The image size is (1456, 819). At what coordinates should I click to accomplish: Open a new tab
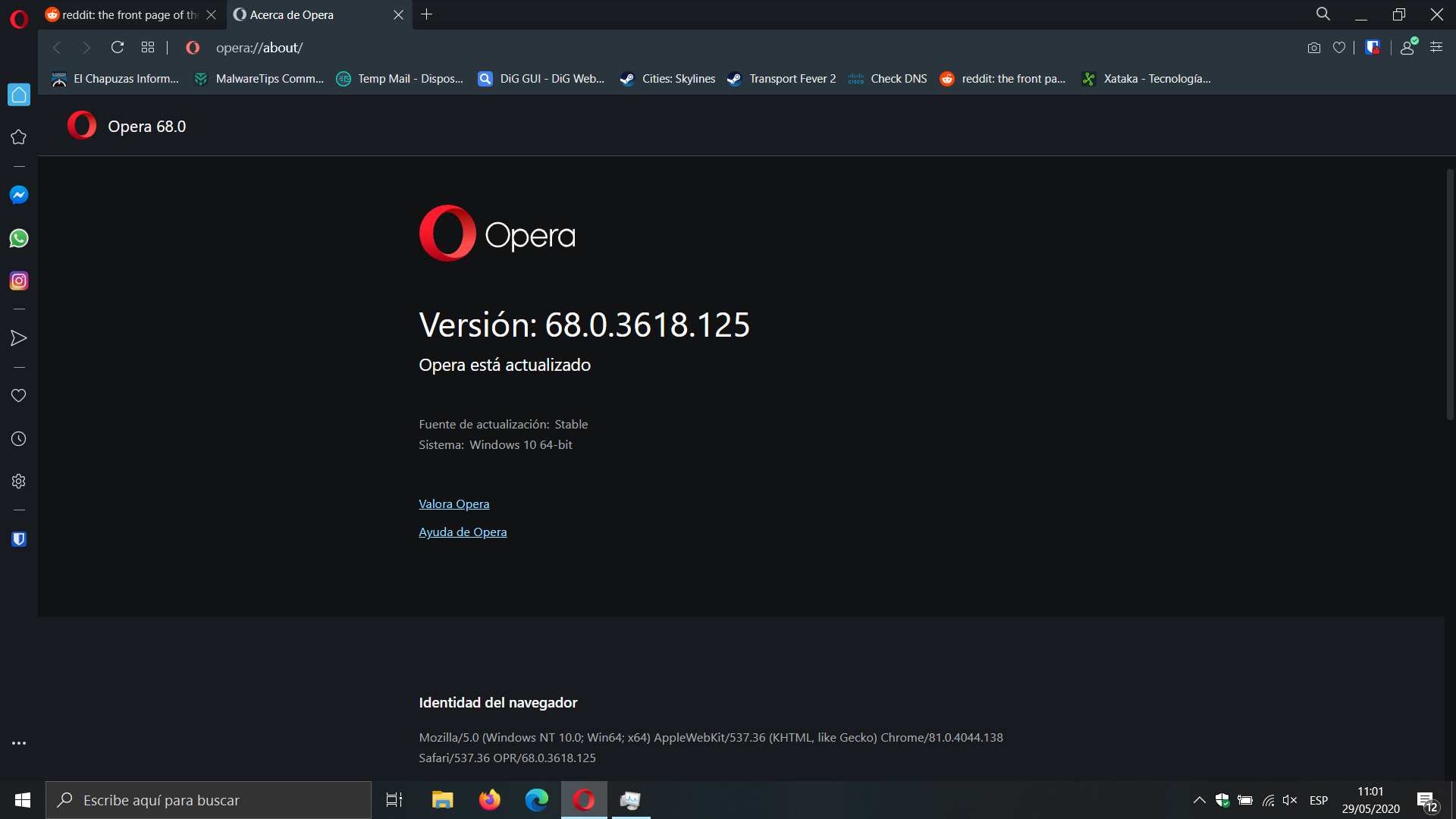pos(427,14)
